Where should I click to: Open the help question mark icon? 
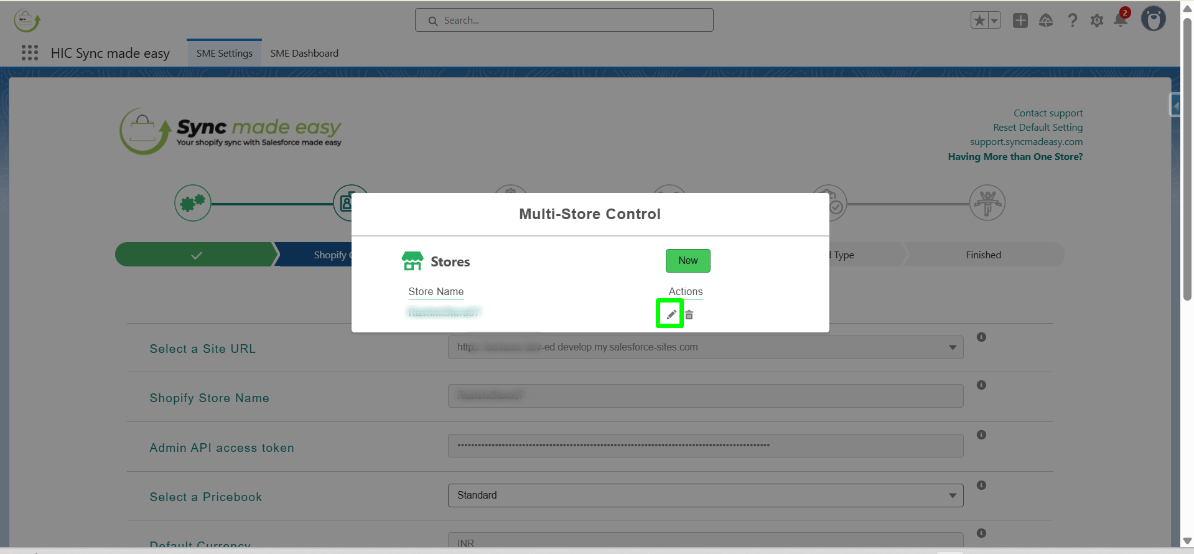pyautogui.click(x=1071, y=21)
